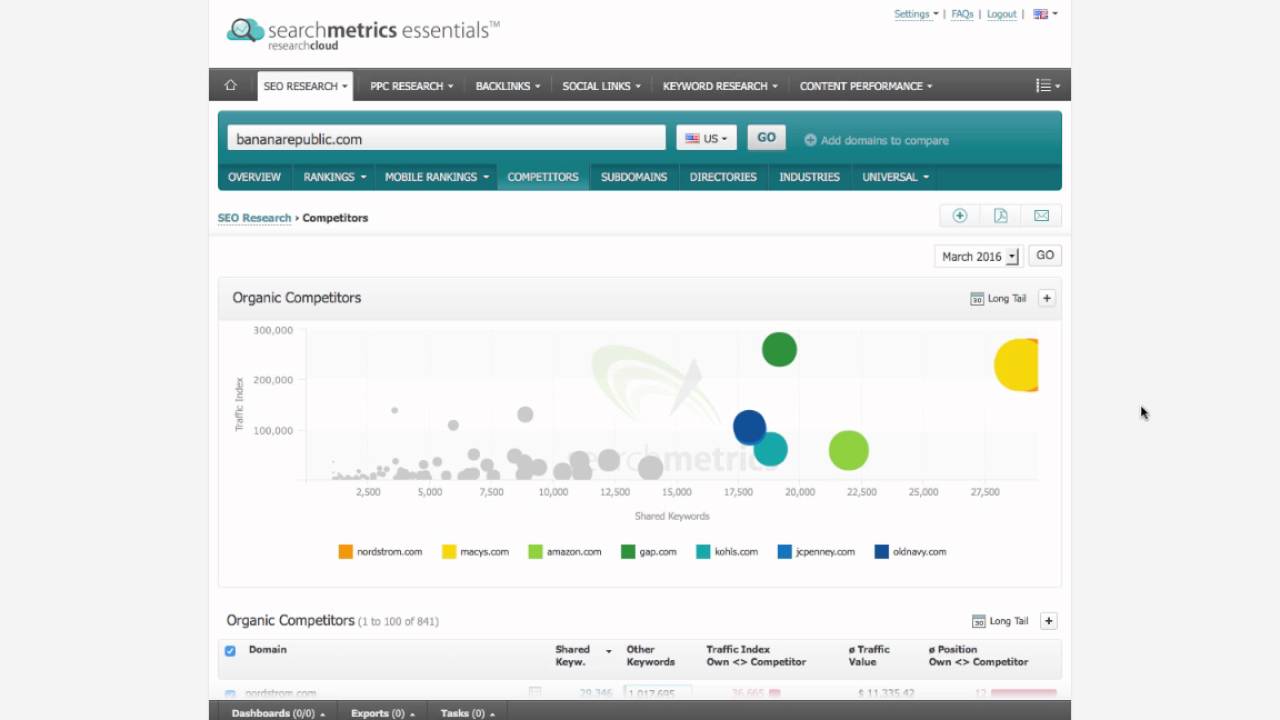Open the Backlinks dropdown menu

[507, 86]
